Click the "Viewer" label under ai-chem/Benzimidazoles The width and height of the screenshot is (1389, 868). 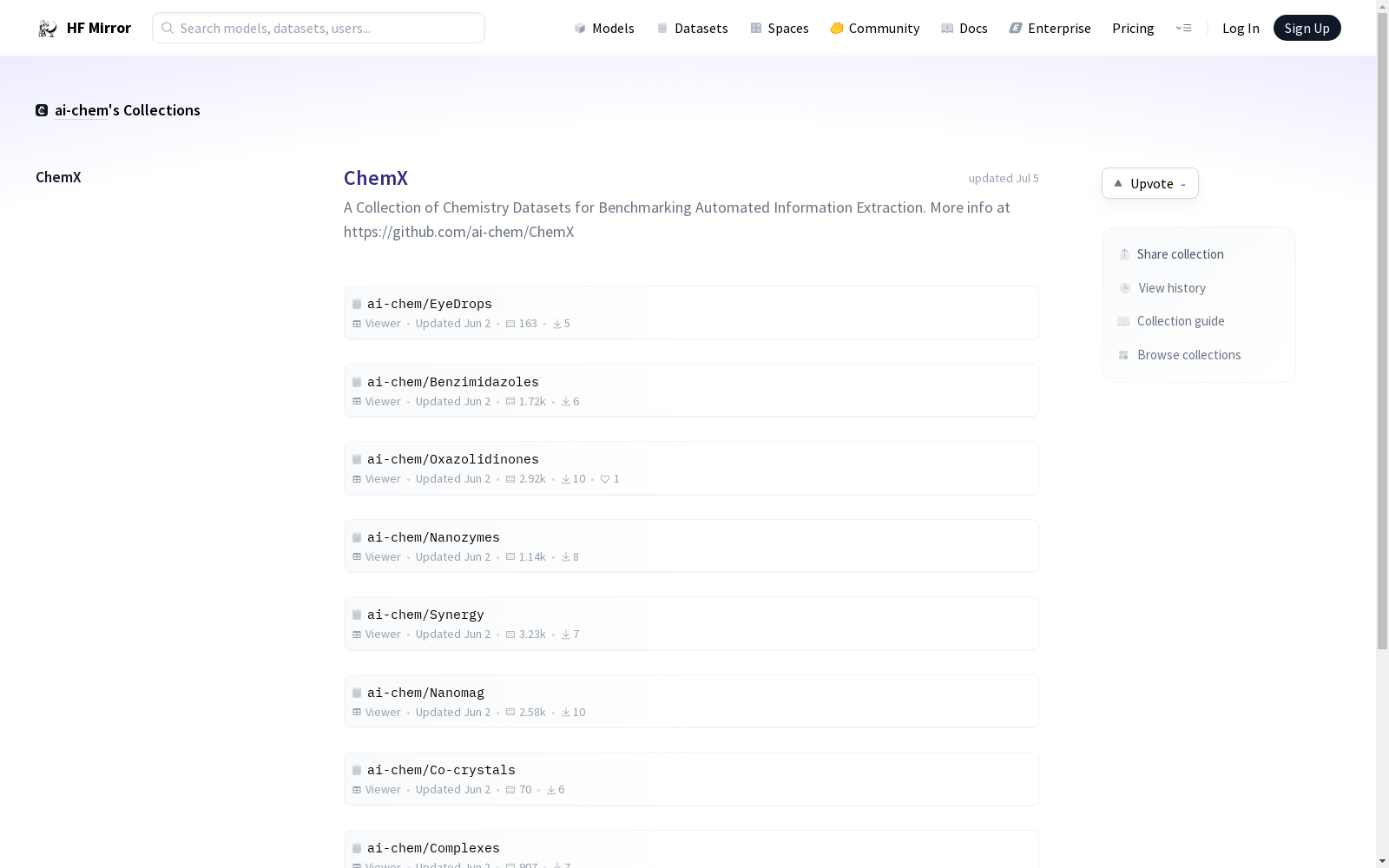(x=383, y=402)
